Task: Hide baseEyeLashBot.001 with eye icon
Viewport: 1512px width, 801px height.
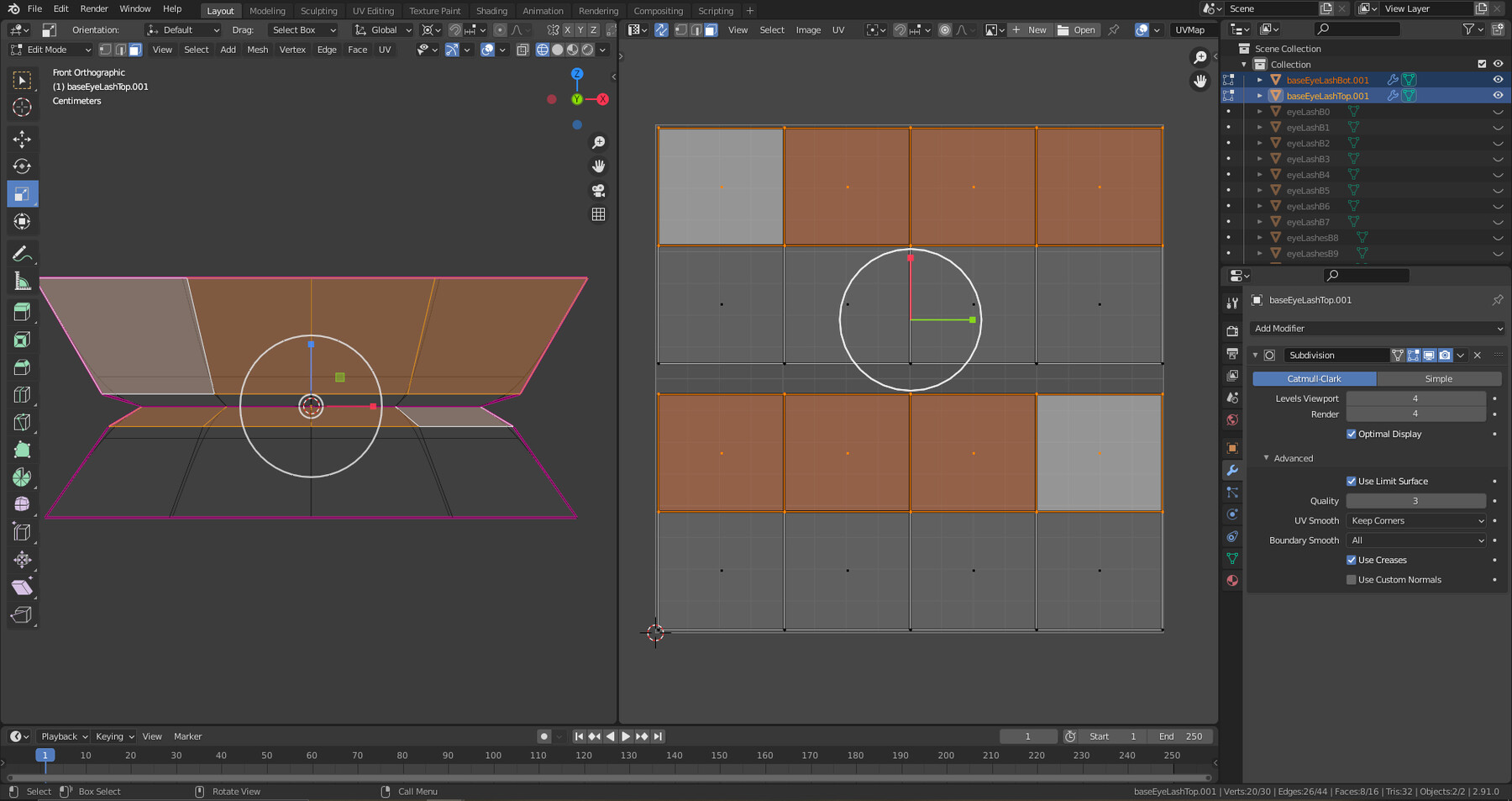Action: coord(1498,80)
